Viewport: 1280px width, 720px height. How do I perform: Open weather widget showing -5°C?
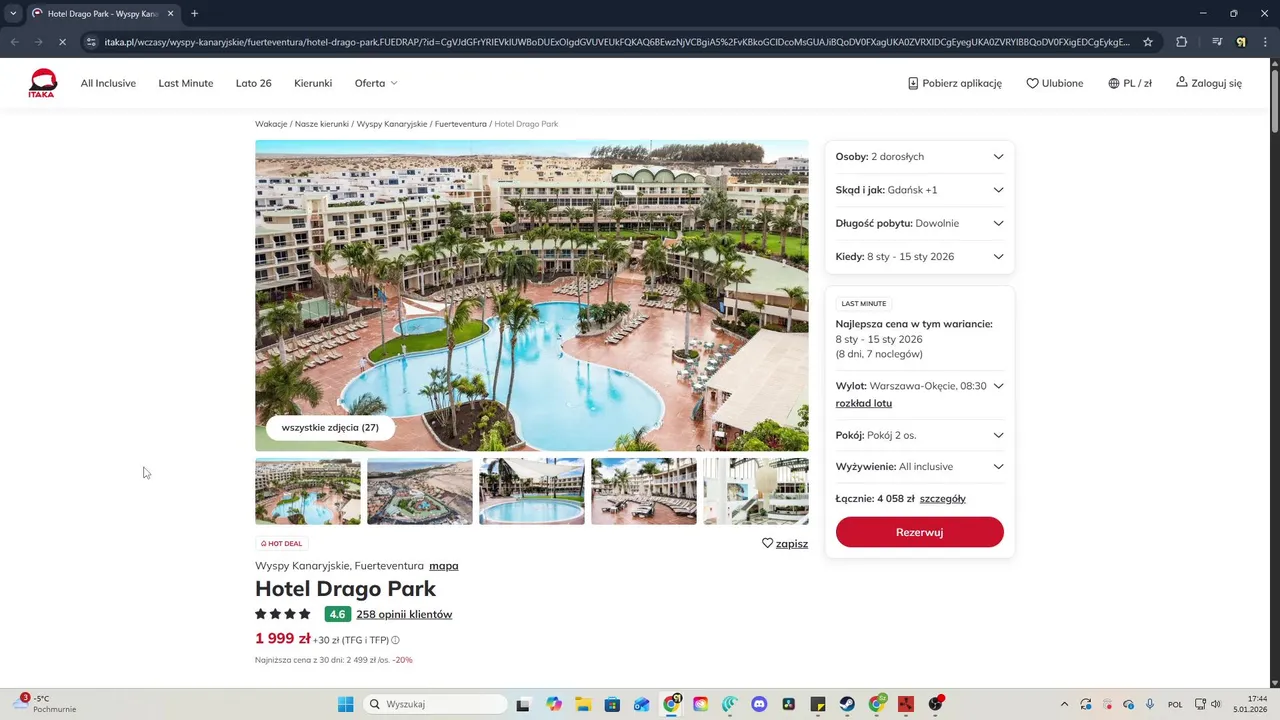coord(46,704)
